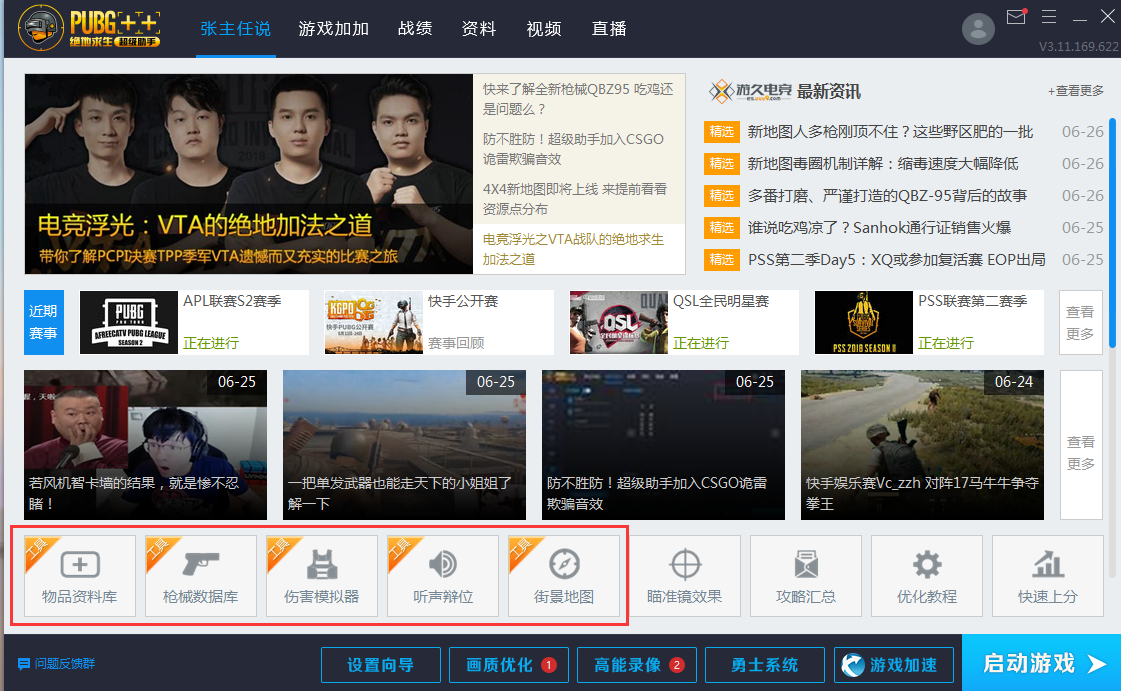Click the news panel vertical scrollbar
Screen dimensions: 1121x691
coord(1112,232)
